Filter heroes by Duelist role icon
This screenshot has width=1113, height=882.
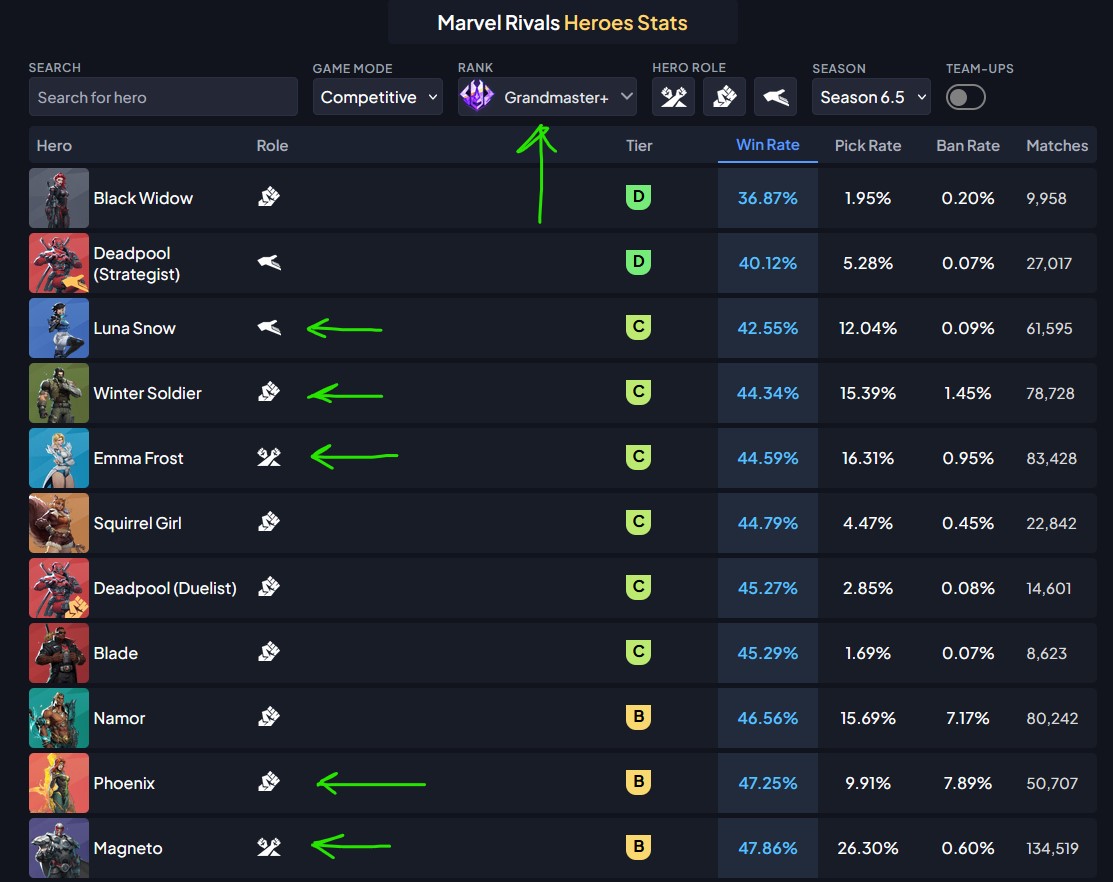pos(724,97)
